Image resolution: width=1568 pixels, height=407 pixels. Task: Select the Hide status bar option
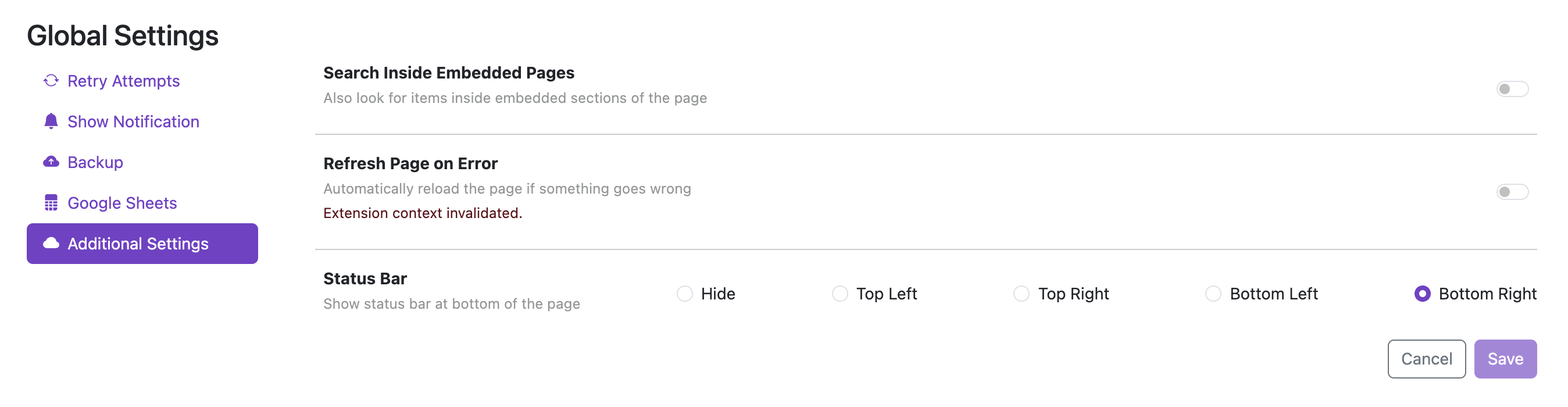[x=685, y=294]
